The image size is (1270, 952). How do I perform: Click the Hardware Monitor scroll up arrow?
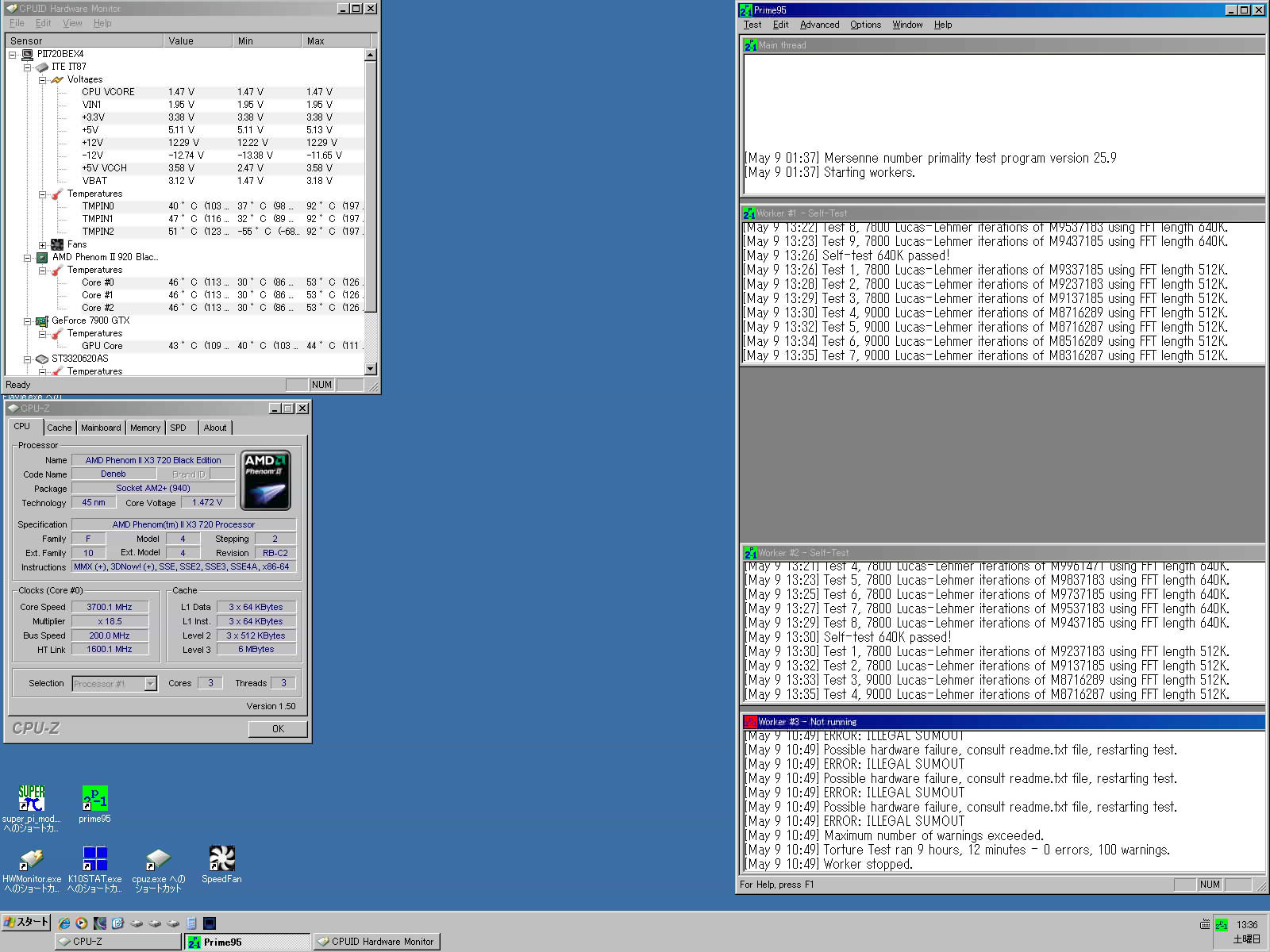coord(370,55)
